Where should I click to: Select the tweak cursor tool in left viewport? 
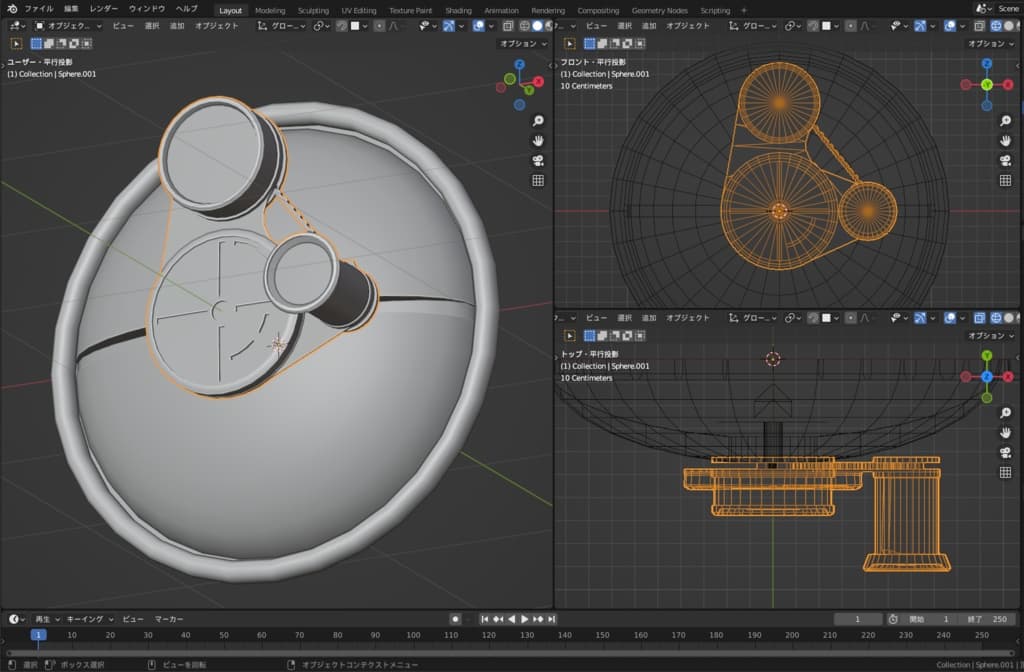tap(16, 43)
